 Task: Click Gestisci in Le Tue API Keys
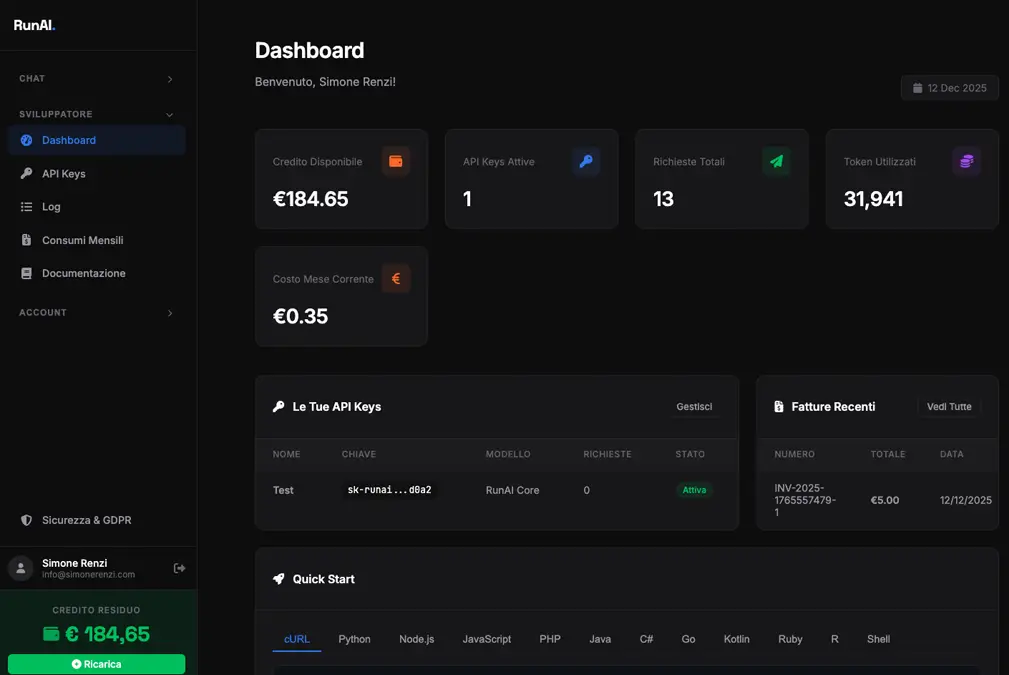pyautogui.click(x=694, y=407)
